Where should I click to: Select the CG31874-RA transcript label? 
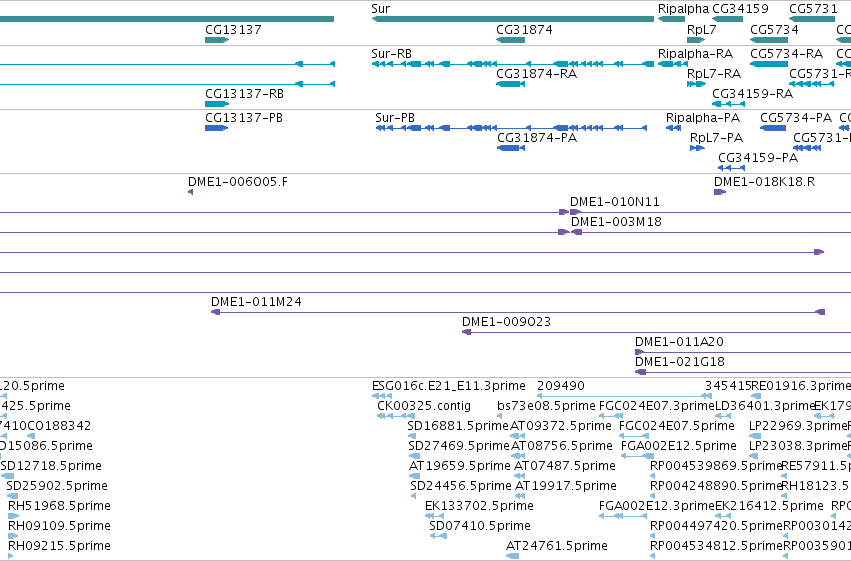click(x=536, y=74)
